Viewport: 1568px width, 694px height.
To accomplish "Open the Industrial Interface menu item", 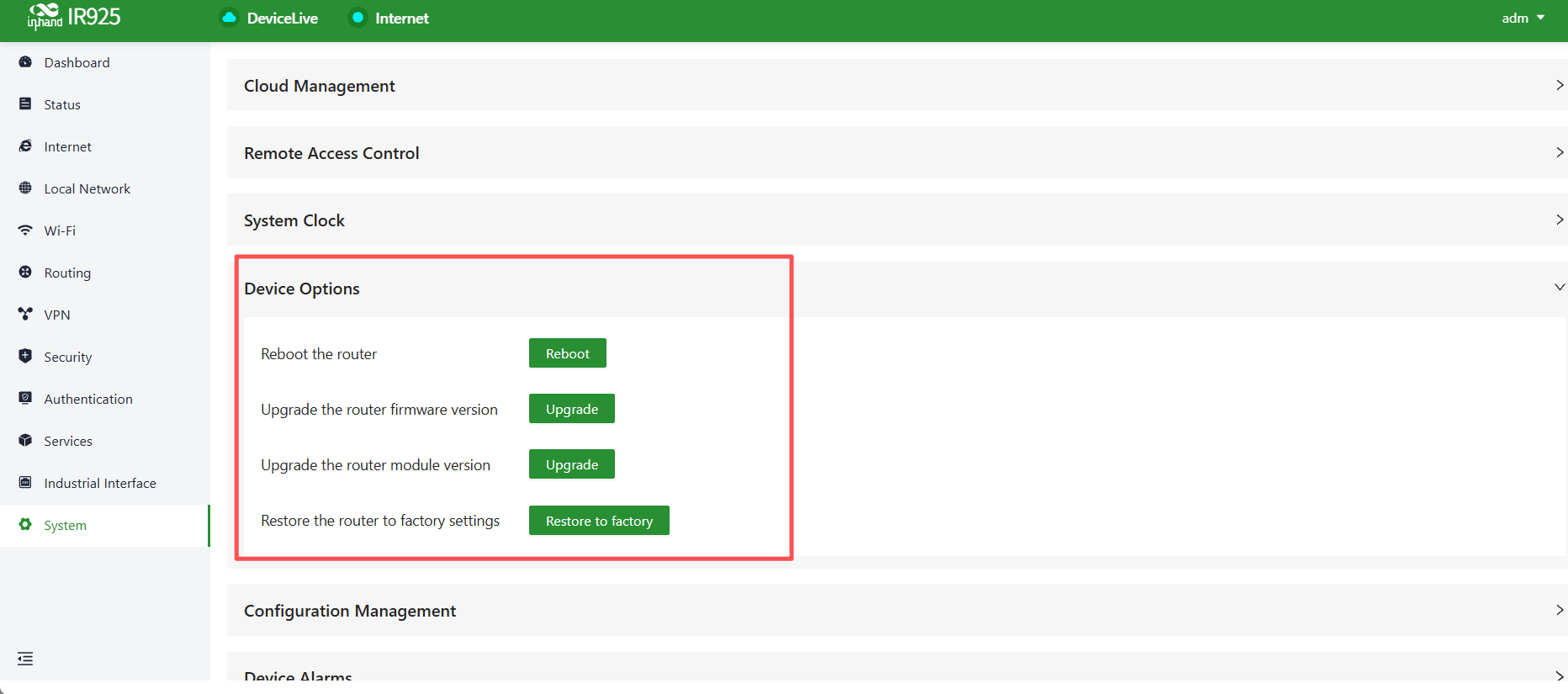I will 105,484.
